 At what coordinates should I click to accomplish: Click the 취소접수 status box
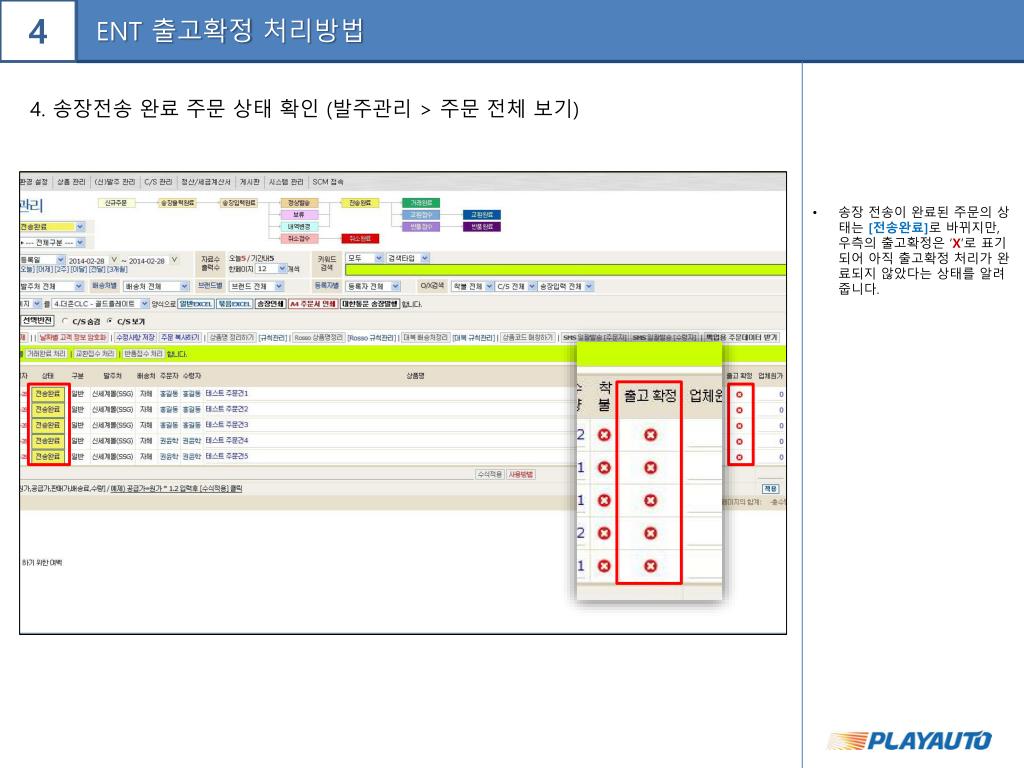[298, 238]
